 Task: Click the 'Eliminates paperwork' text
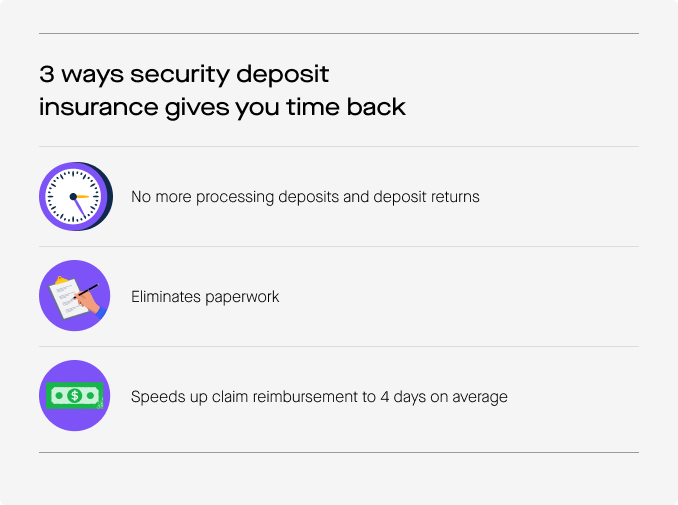point(205,297)
